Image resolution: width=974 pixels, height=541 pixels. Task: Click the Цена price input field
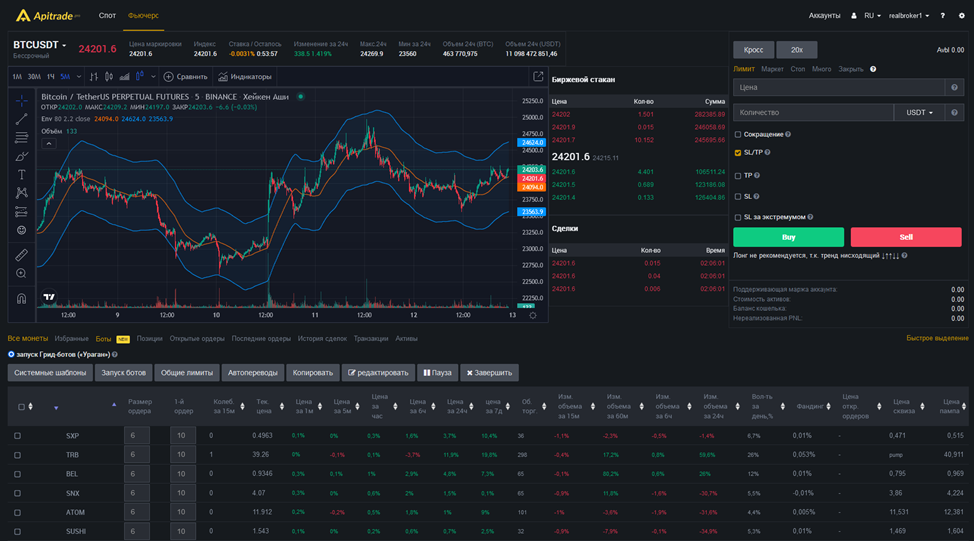[x=837, y=88]
